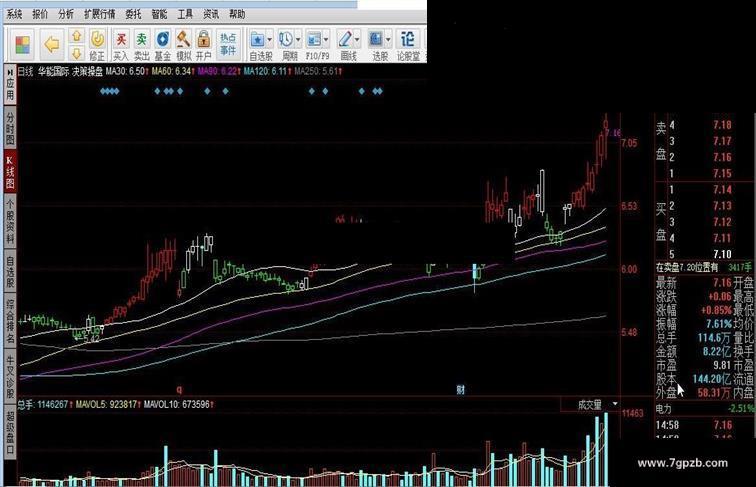Open the 扩展行情 menu
This screenshot has width=756, height=487.
pyautogui.click(x=100, y=15)
